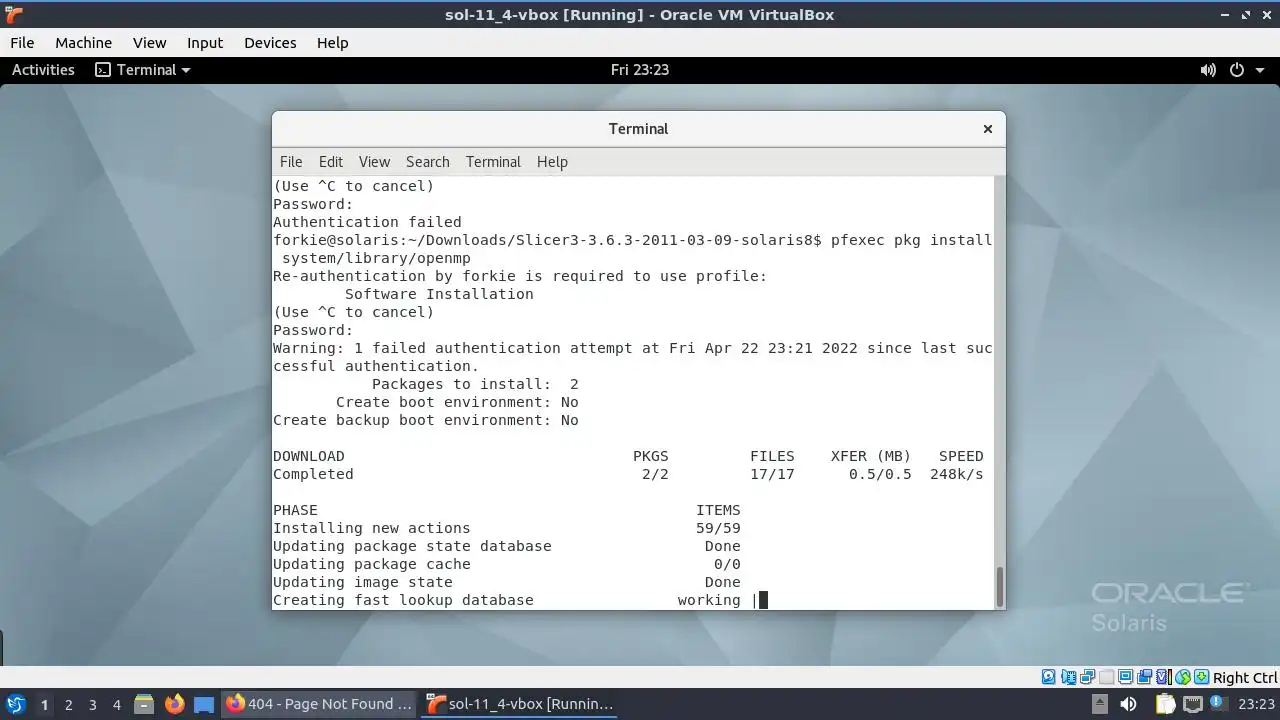Open the Terminal window's Edit menu
This screenshot has width=1280, height=720.
point(331,162)
